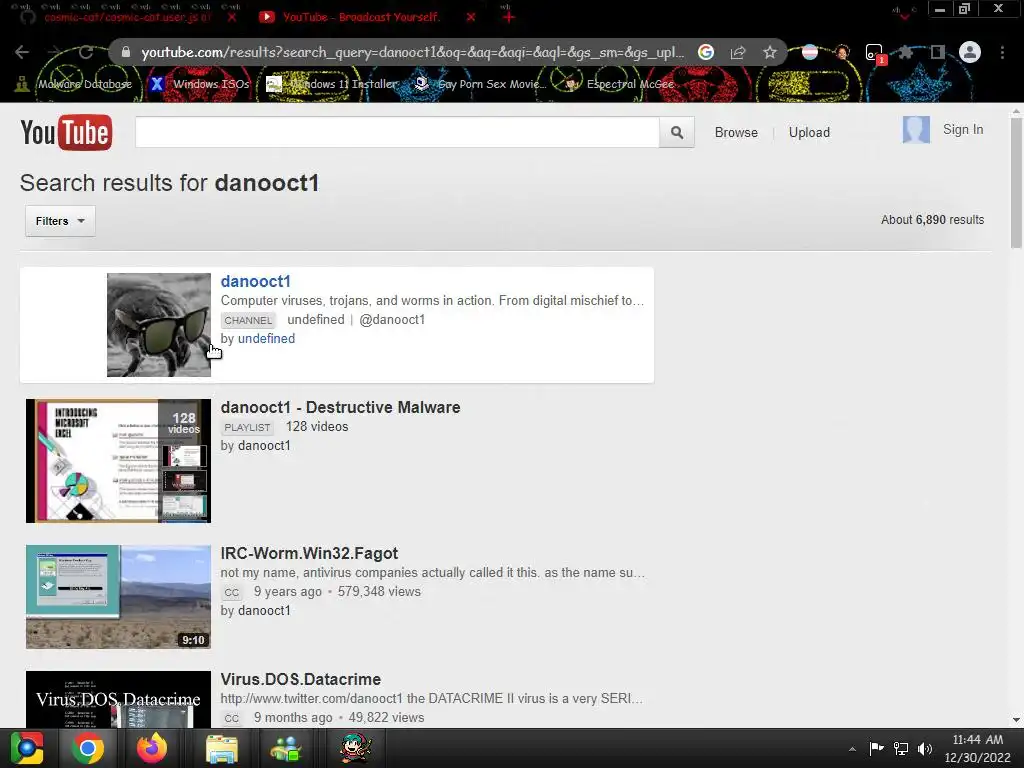Viewport: 1024px width, 768px height.
Task: Open the danooct1 channel title link
Action: [x=255, y=281]
